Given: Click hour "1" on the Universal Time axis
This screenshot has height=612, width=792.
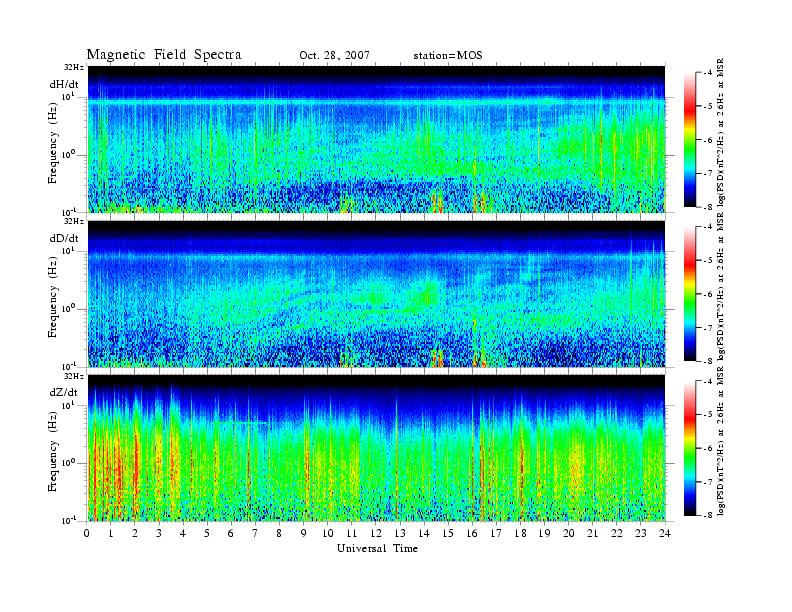Looking at the screenshot, I should click(111, 533).
